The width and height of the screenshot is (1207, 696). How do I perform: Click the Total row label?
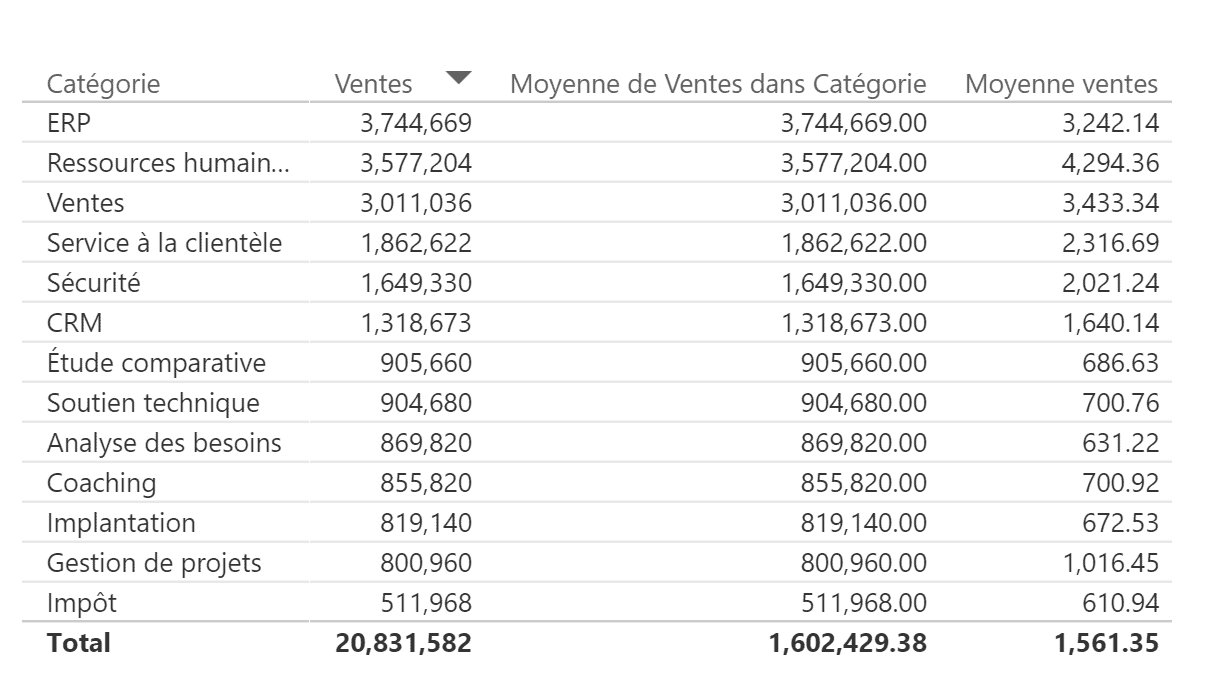click(x=79, y=643)
